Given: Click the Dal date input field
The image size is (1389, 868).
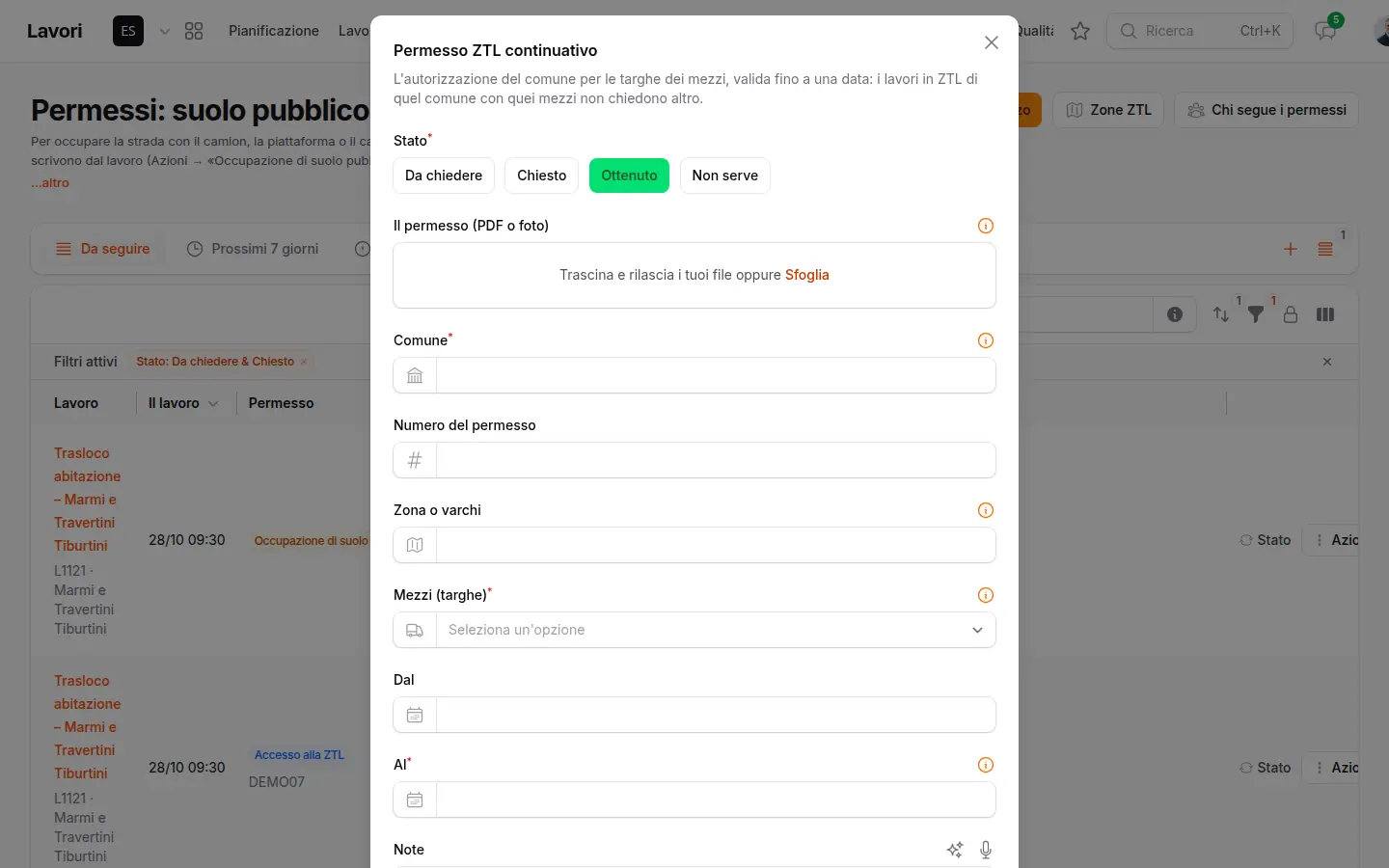Looking at the screenshot, I should point(716,715).
